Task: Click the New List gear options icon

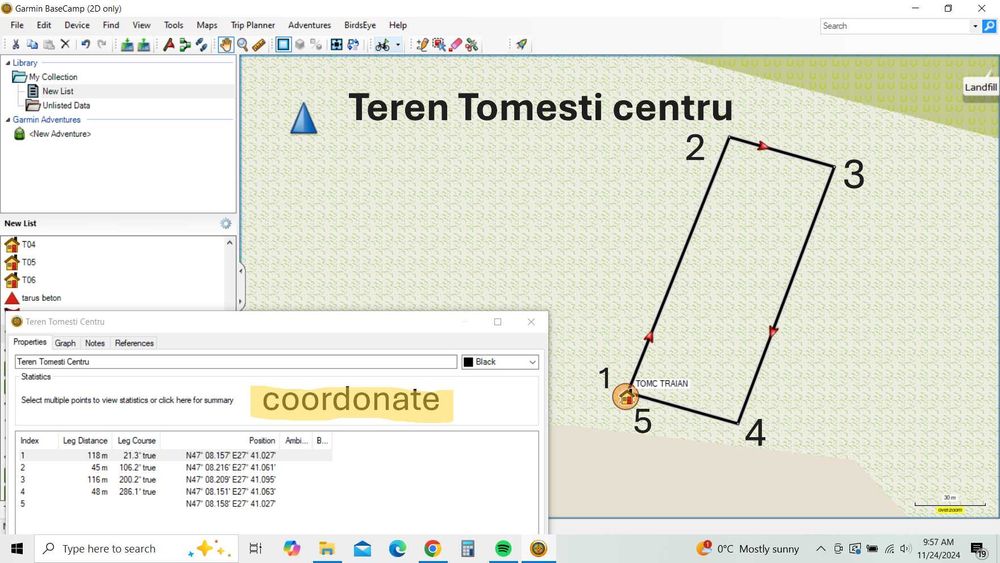Action: coord(226,224)
